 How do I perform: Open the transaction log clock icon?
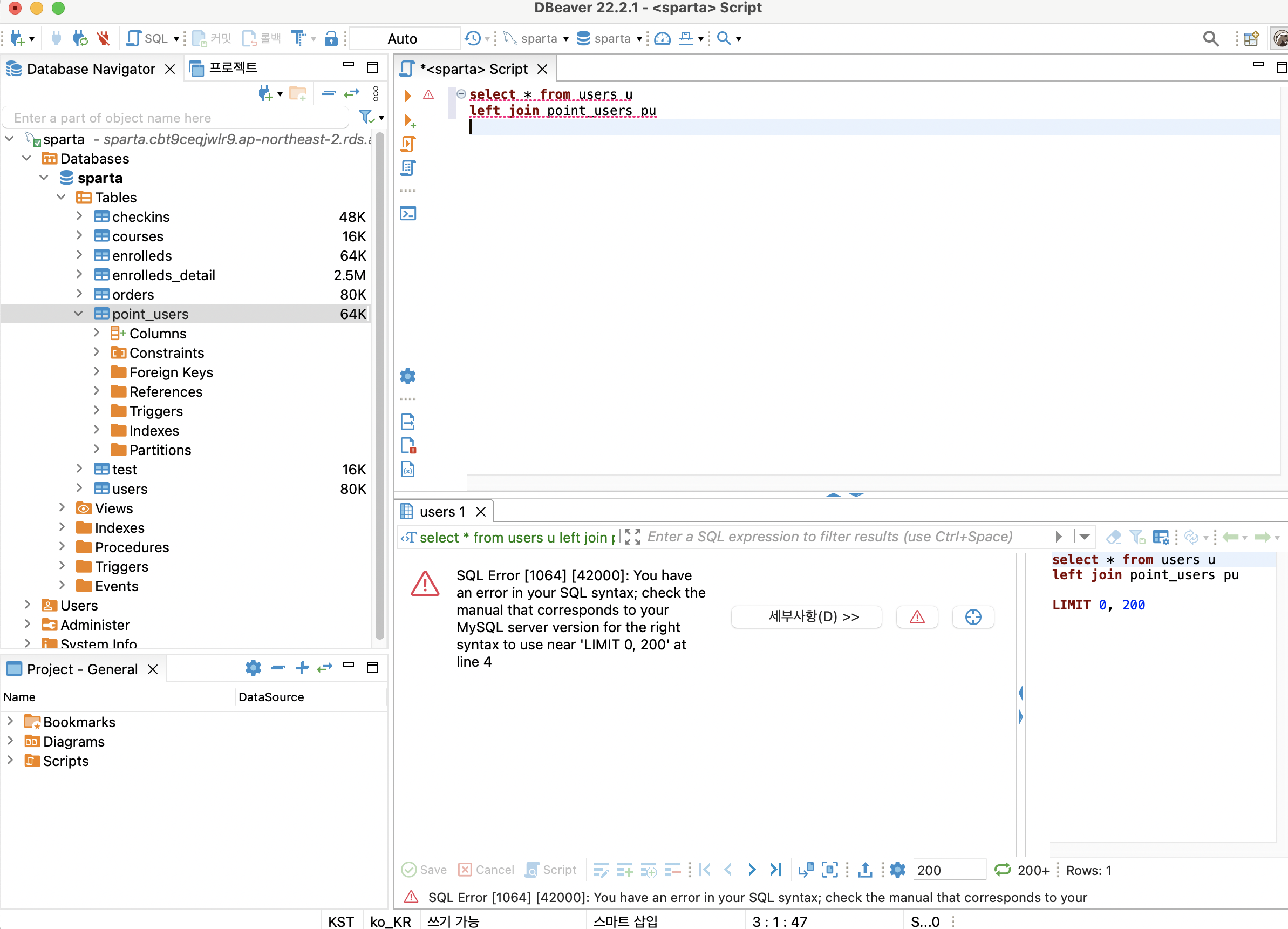tap(473, 39)
